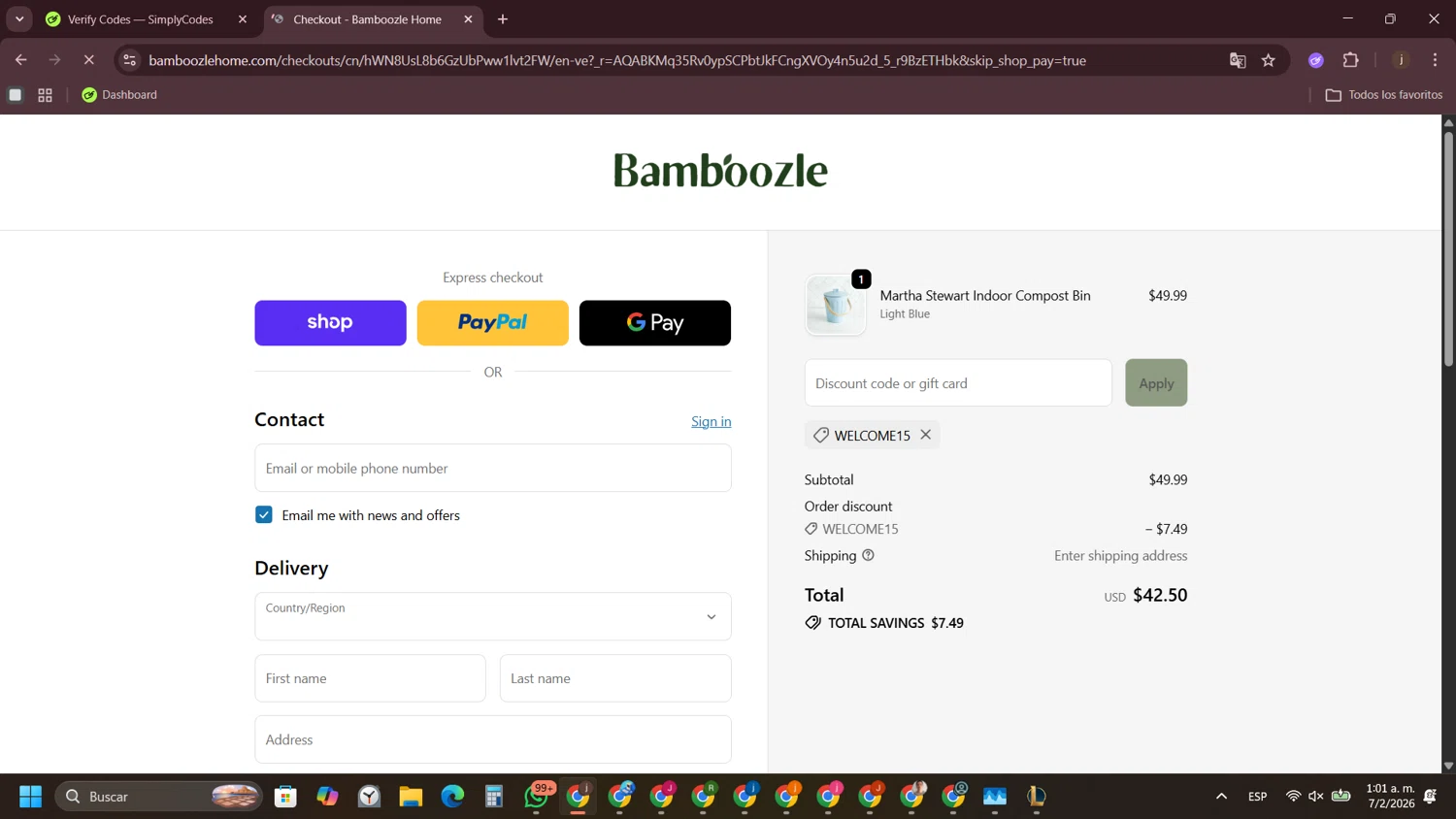1456x819 pixels.
Task: Close the Checkout - Bamboozle Home tab
Action: [468, 19]
